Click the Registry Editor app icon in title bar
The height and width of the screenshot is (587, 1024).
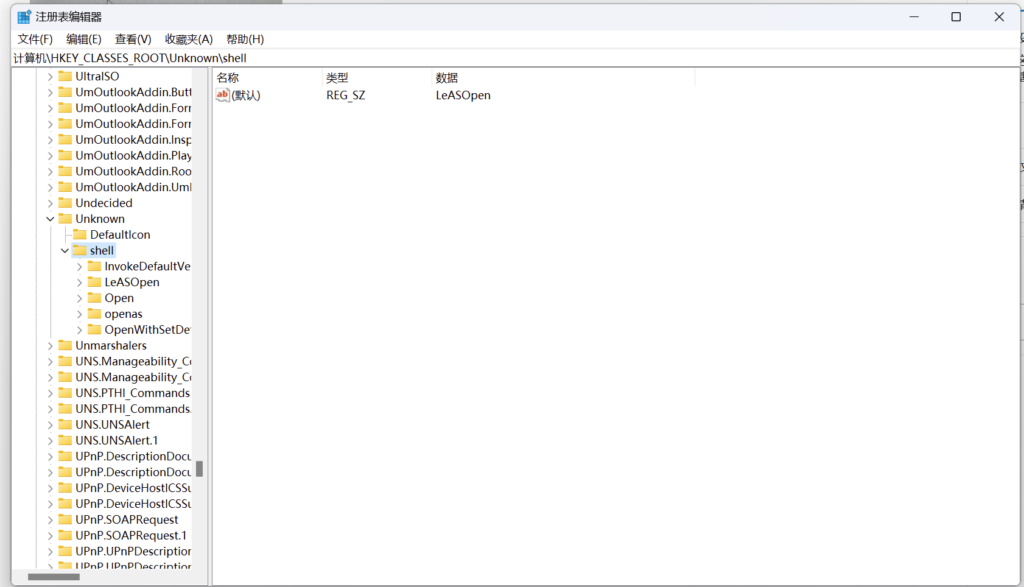[23, 17]
